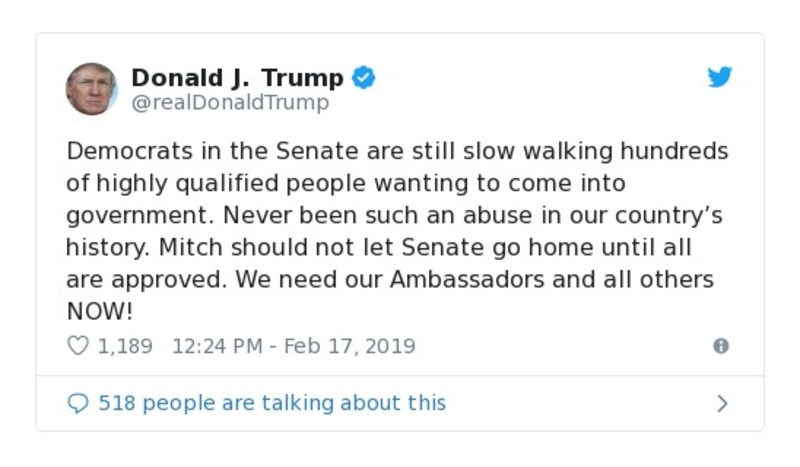Open the Donald J. Trump display name
This screenshot has height=467, width=800.
point(237,77)
